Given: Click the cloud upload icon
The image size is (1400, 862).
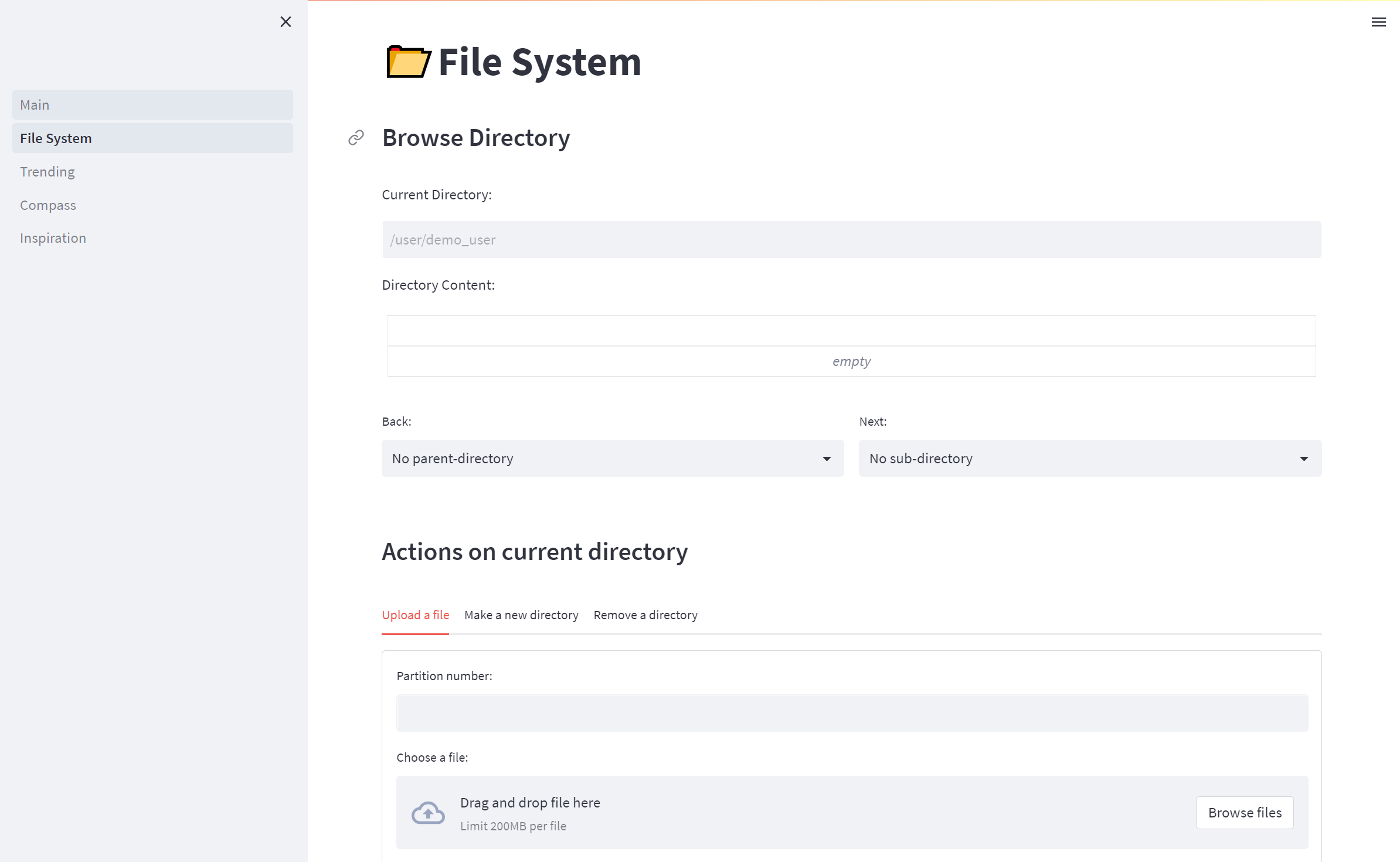Looking at the screenshot, I should [428, 813].
